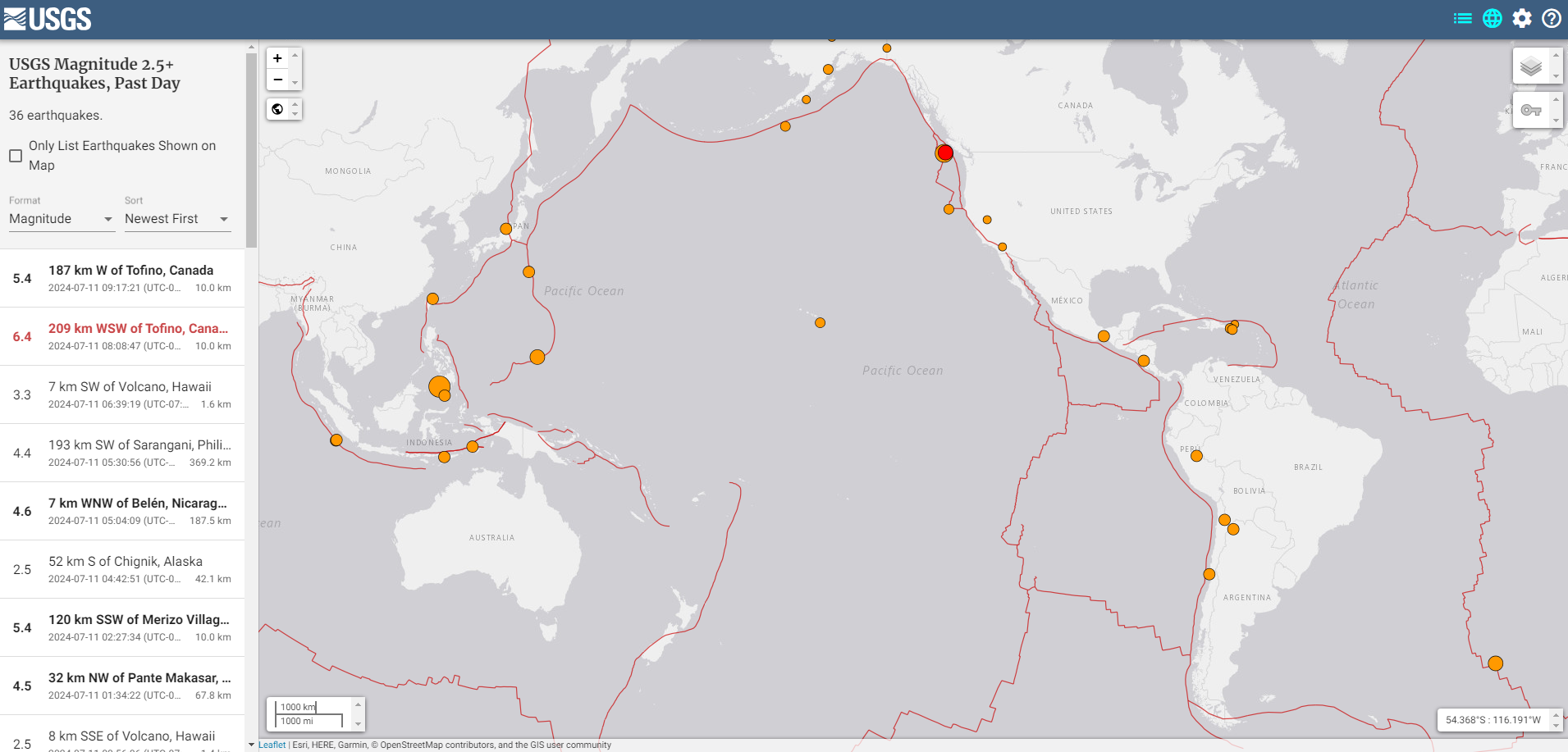Select the orange marker in the South Atlantic
This screenshot has width=1568, height=752.
point(1495,663)
